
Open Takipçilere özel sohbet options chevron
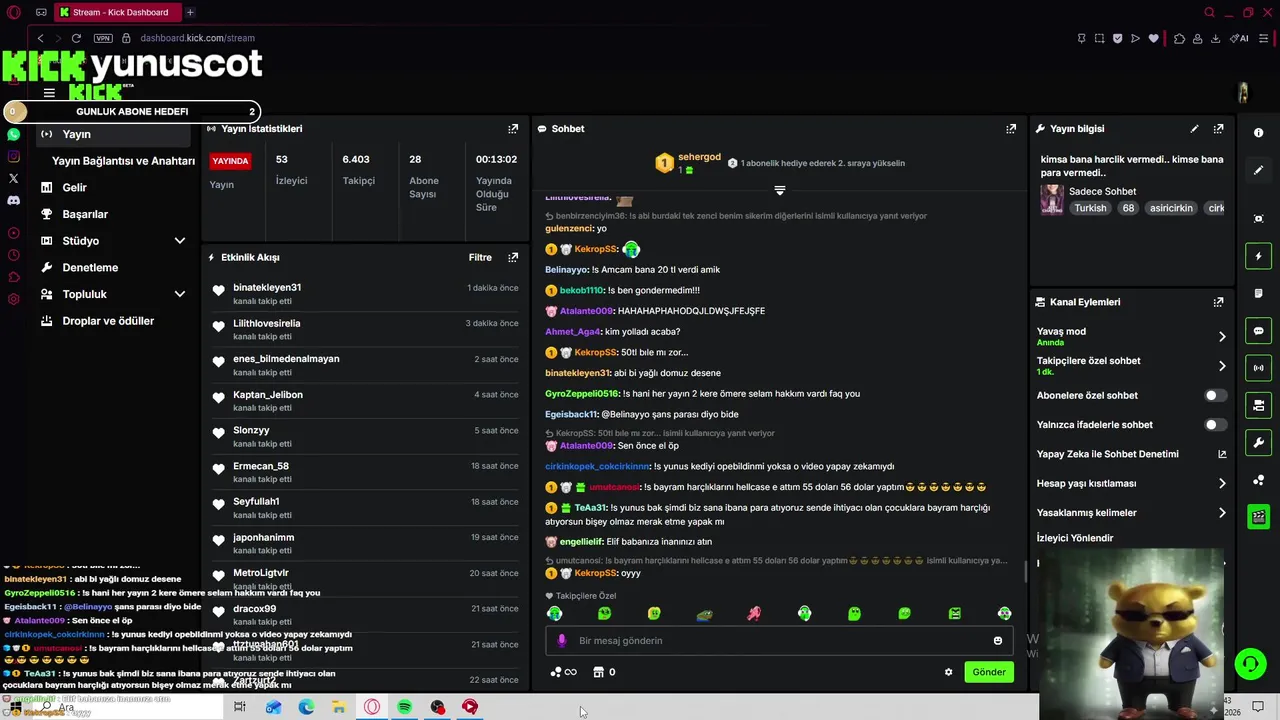[1221, 366]
